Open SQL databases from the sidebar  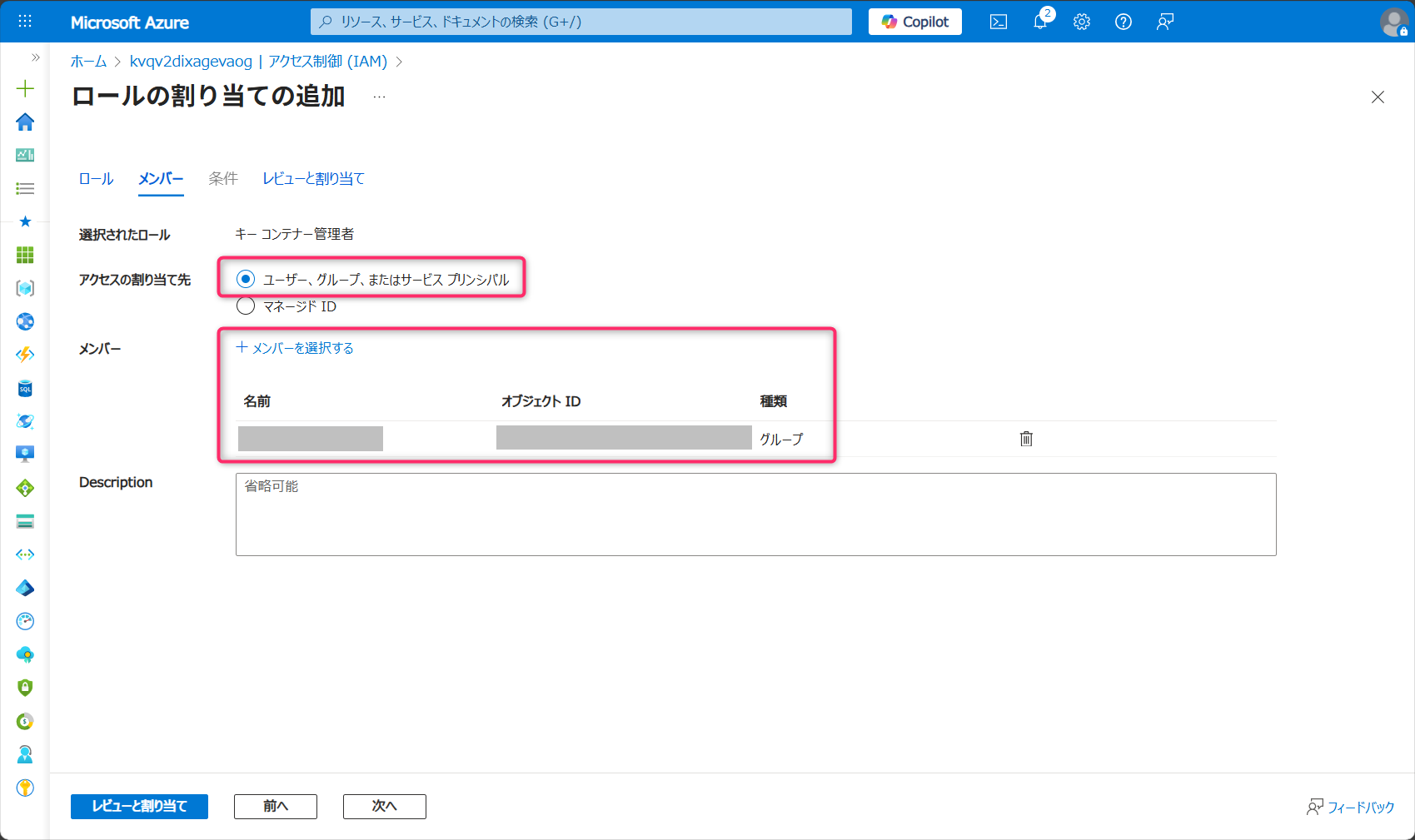(x=25, y=389)
